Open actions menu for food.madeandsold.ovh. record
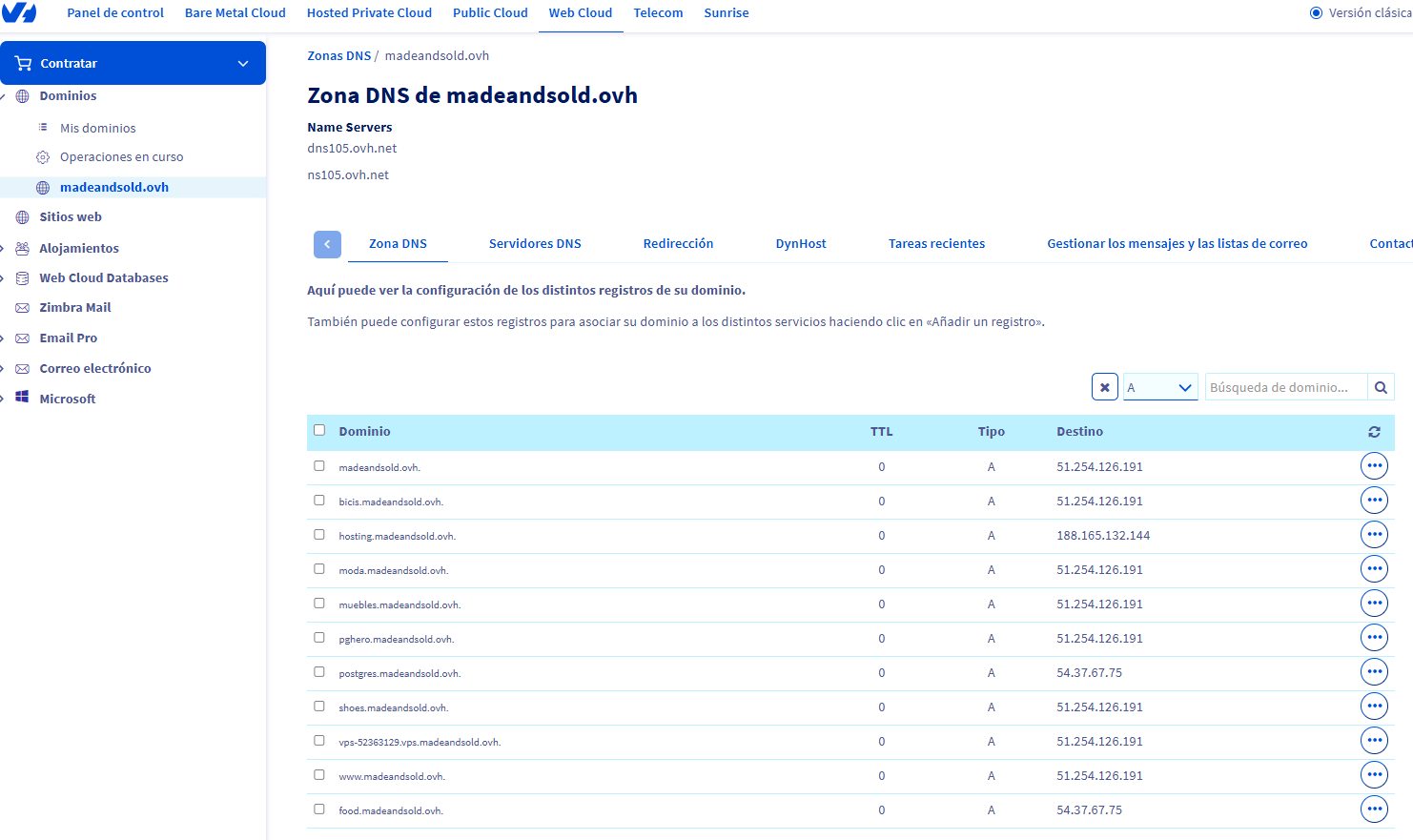 [1374, 809]
